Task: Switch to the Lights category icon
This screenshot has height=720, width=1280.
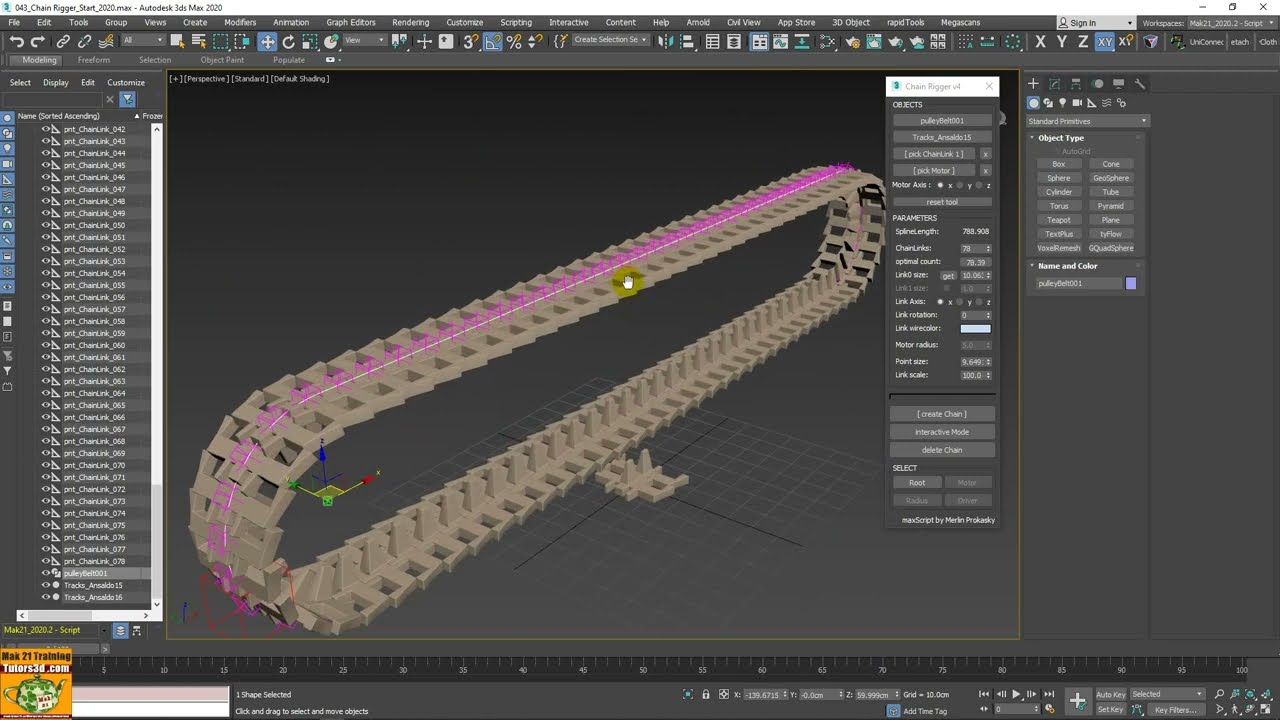Action: pos(1063,103)
